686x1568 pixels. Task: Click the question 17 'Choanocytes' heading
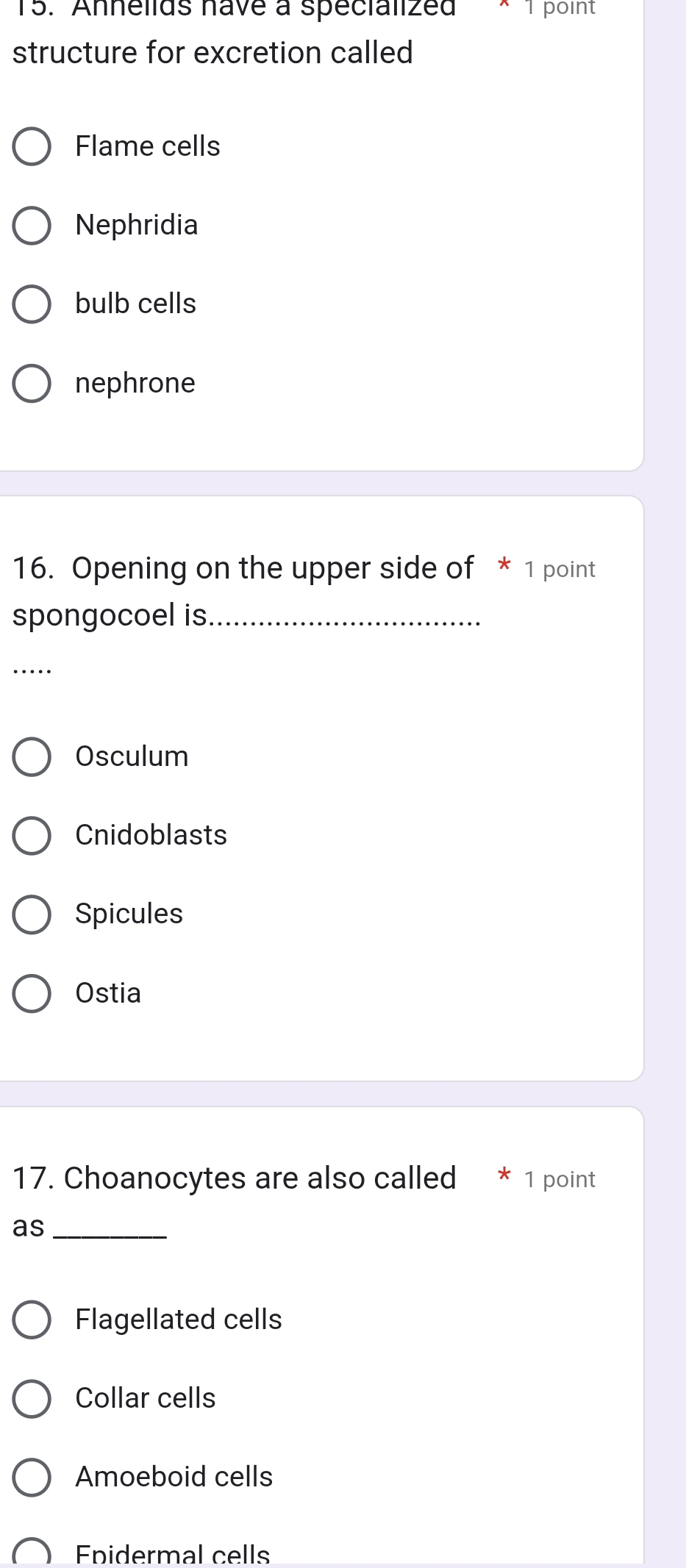[234, 1178]
